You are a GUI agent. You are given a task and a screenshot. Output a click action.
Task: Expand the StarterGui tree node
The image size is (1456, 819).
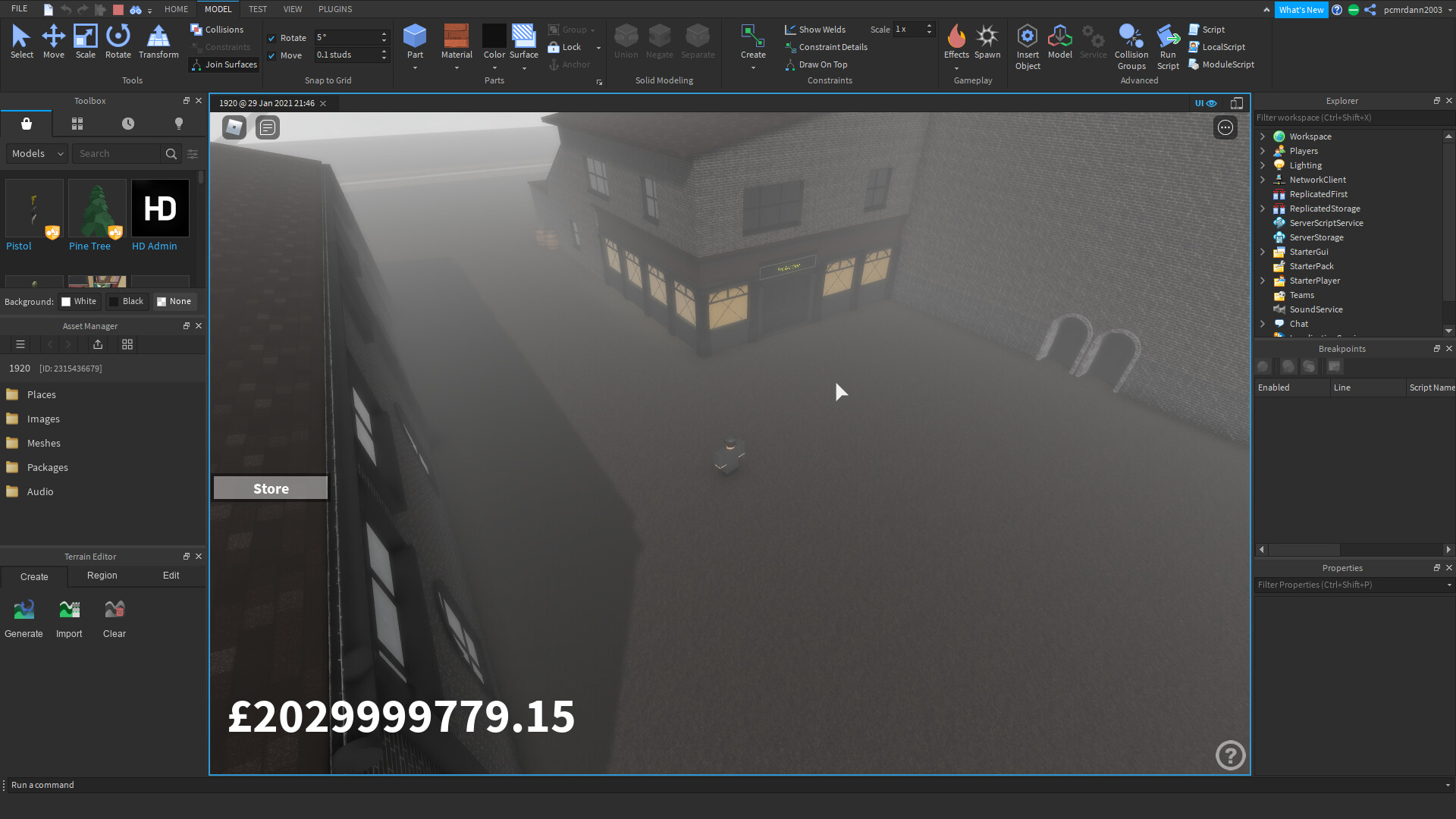click(1263, 252)
